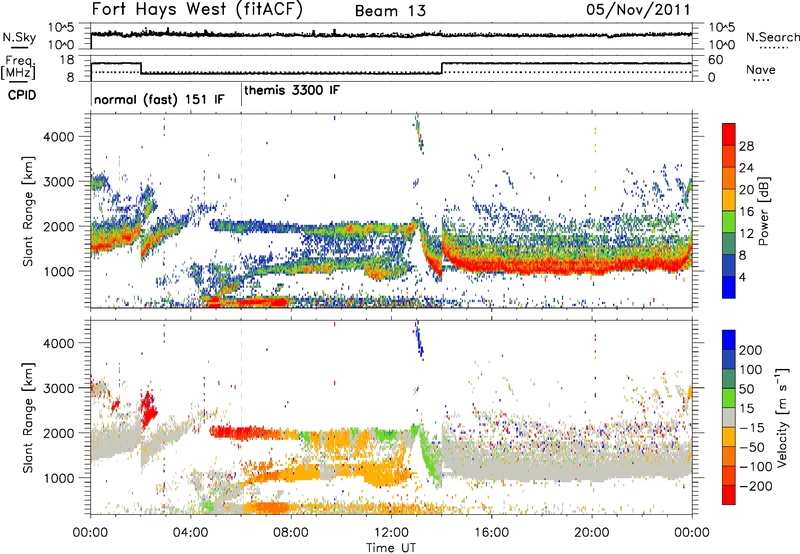
Task: Click the '60' Nave axis tick label
Action: [715, 60]
